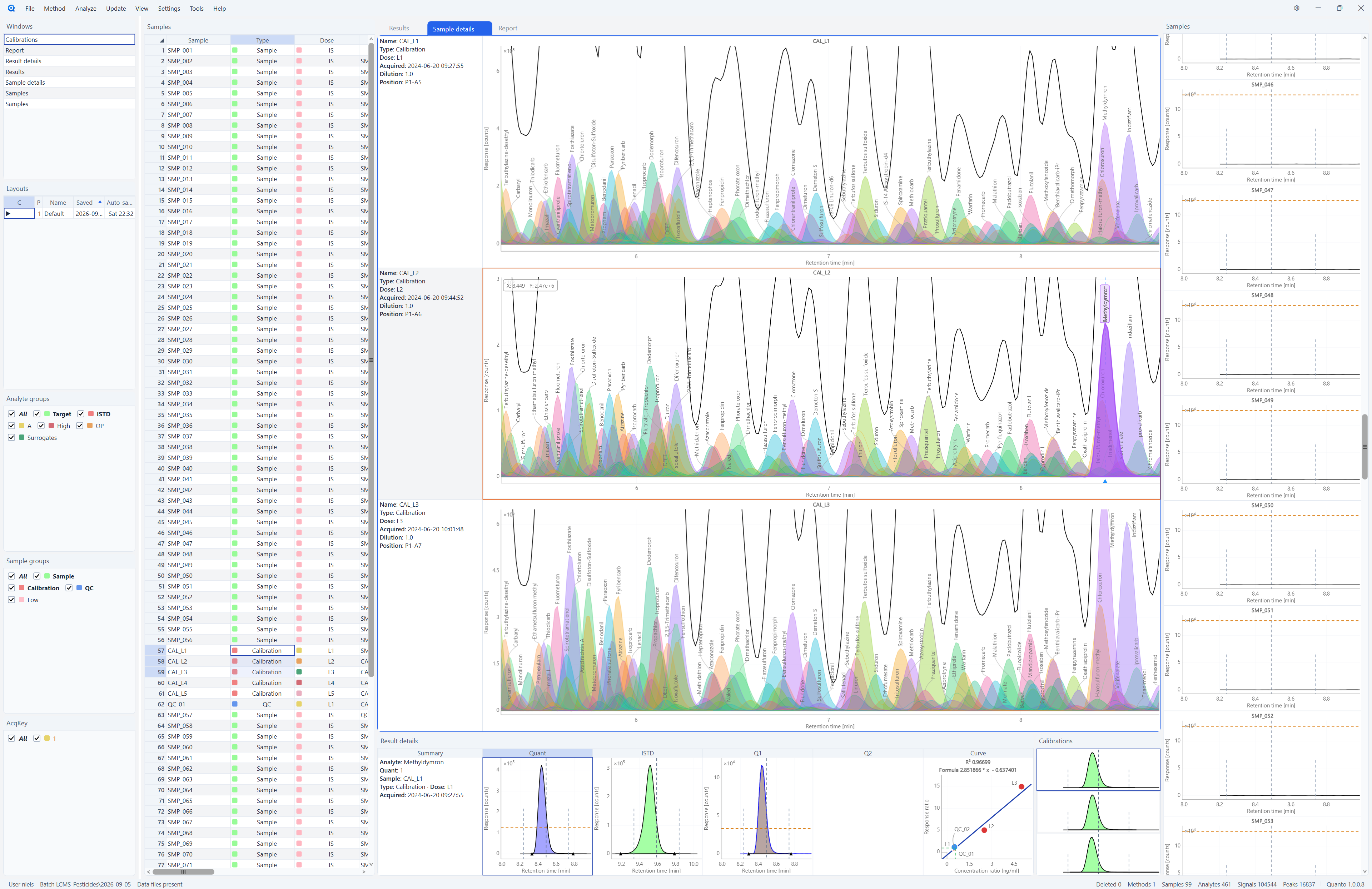
Task: Select Calibrations in the Windows list
Action: coord(69,40)
